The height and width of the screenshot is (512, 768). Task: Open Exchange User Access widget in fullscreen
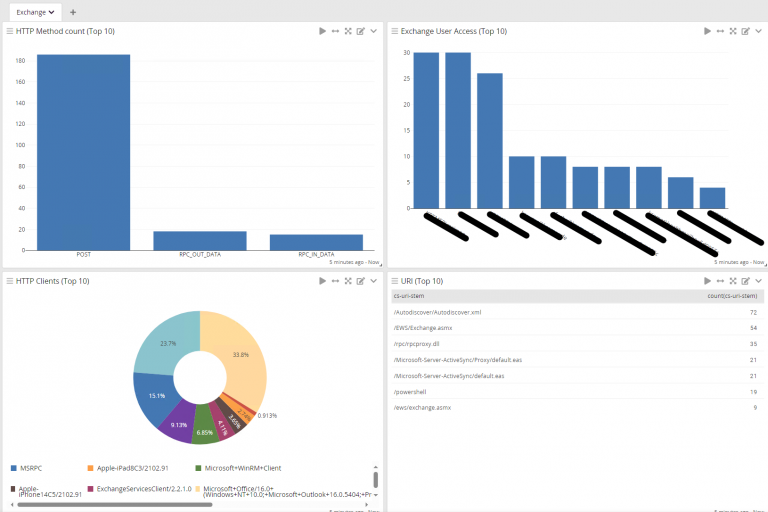[732, 31]
